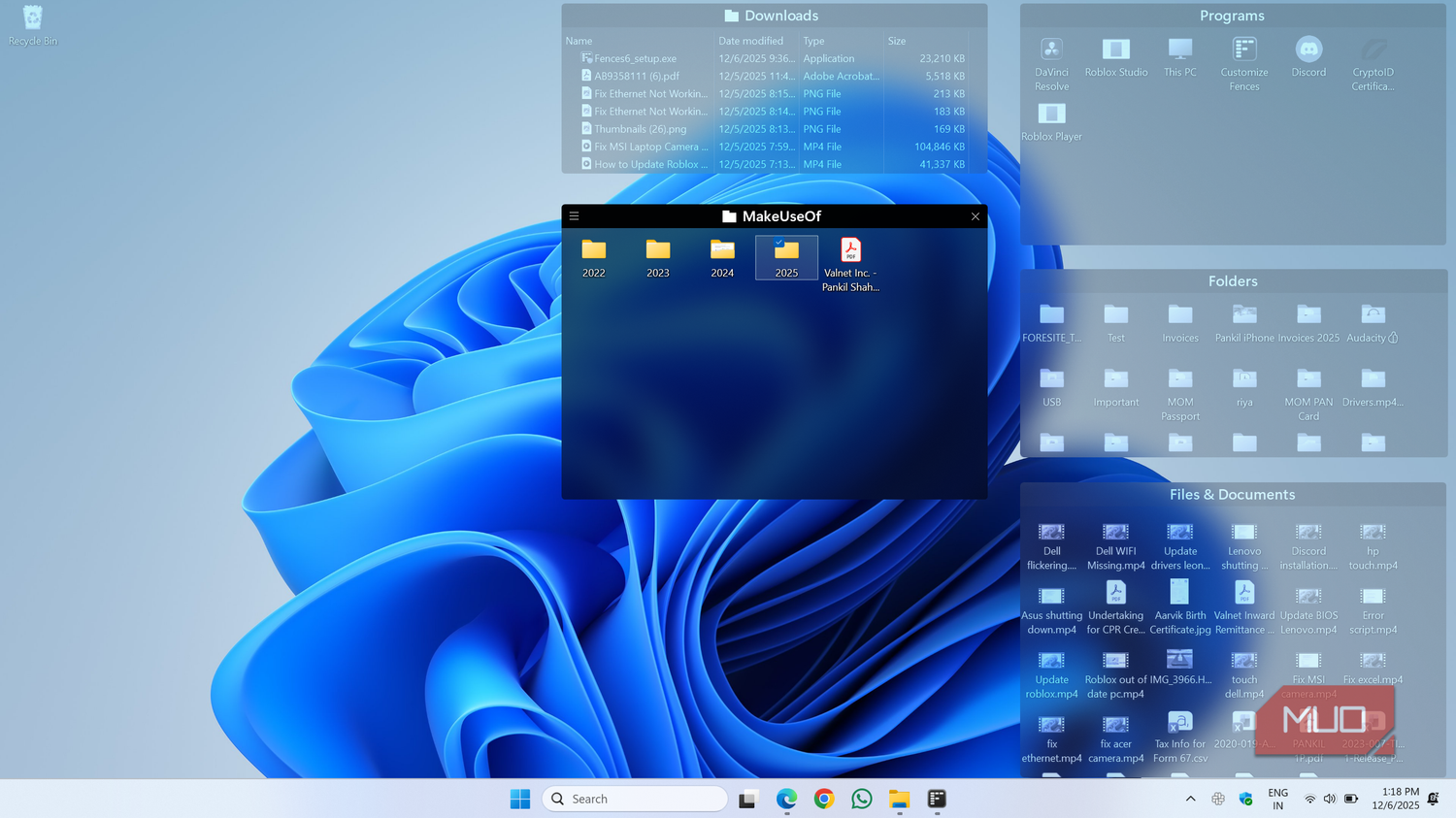Click the taskbar Search box
The width and height of the screenshot is (1456, 818).
coord(635,799)
